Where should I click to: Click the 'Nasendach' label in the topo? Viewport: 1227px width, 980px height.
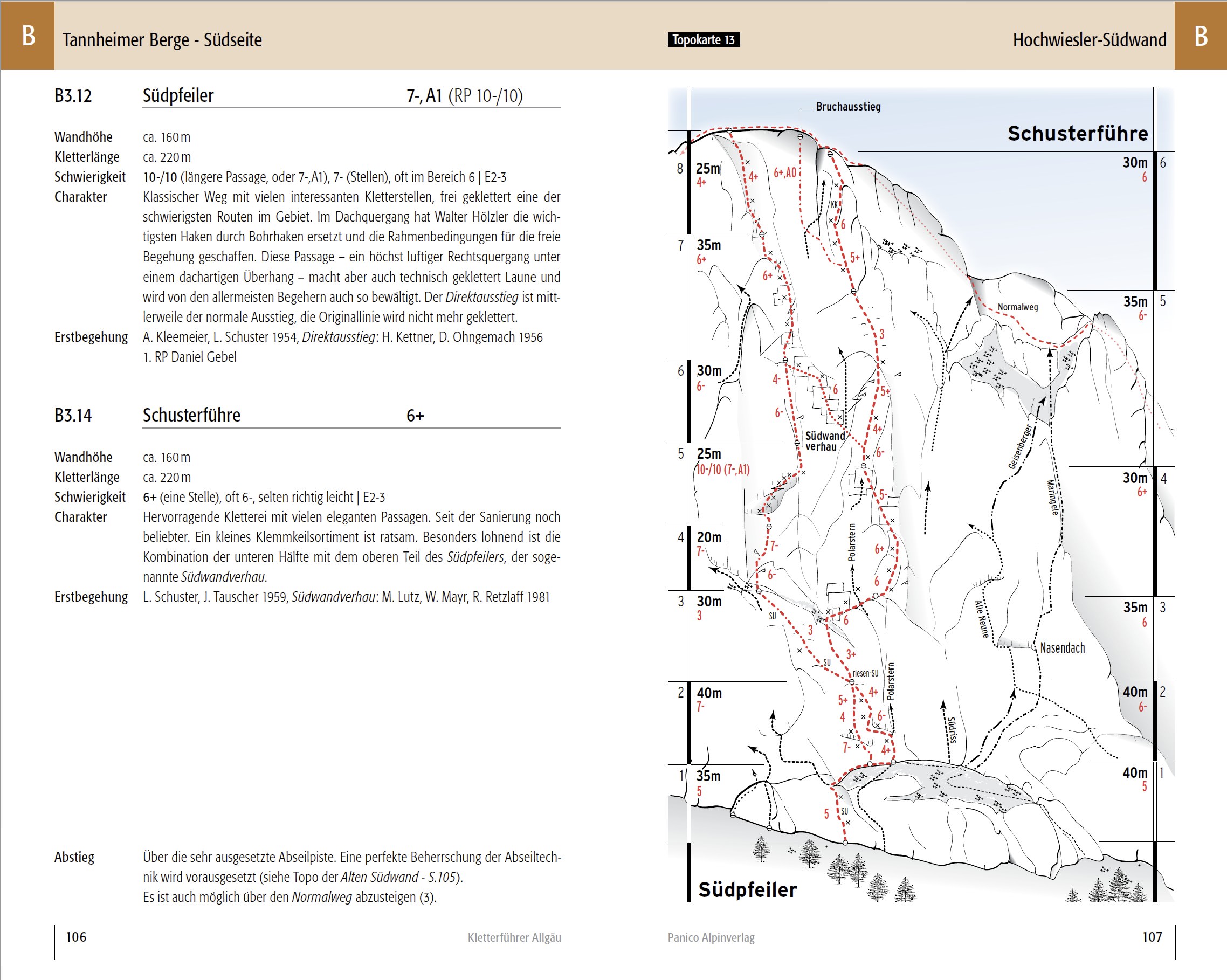tap(1062, 648)
